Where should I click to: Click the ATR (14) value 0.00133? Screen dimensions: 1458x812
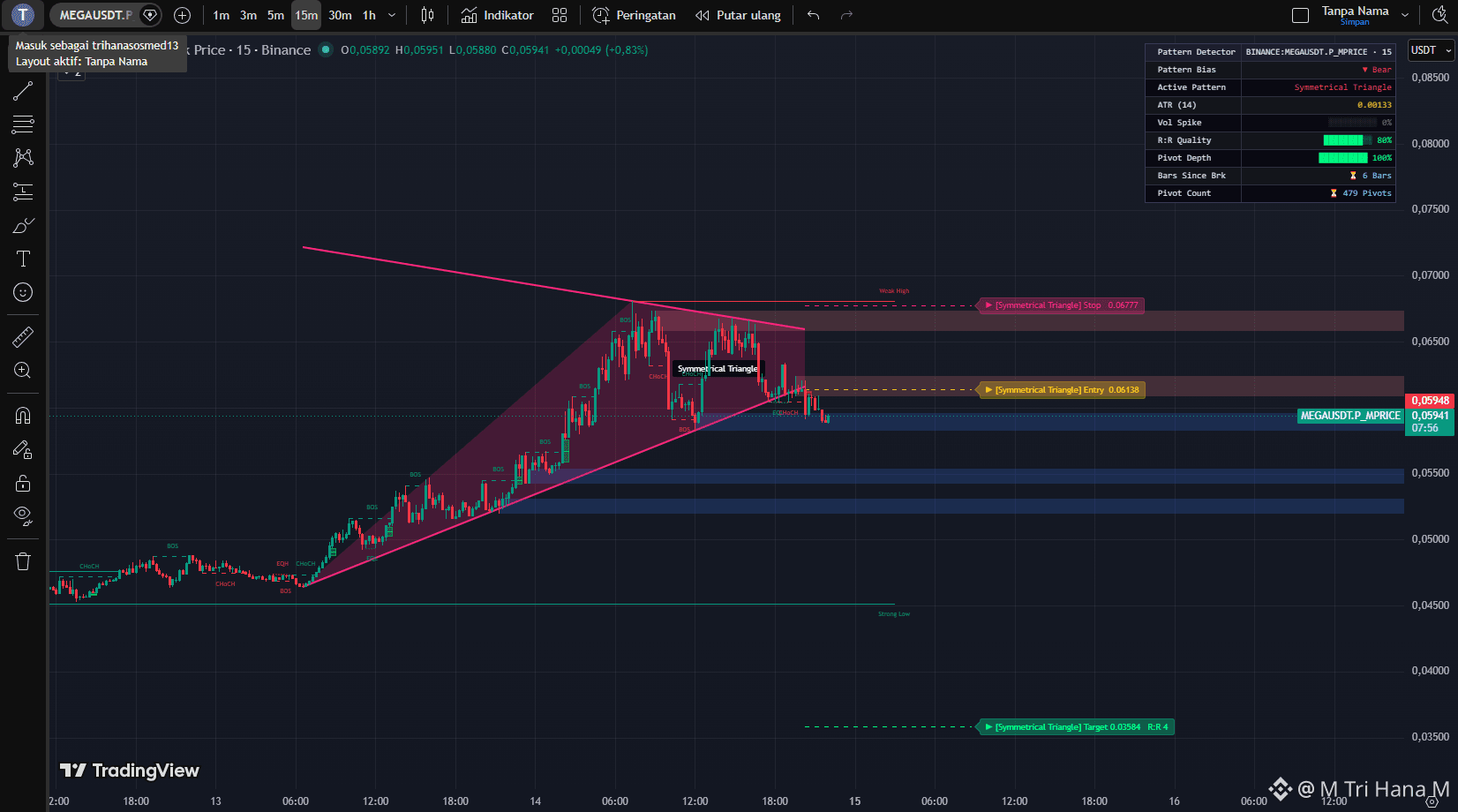click(1374, 105)
